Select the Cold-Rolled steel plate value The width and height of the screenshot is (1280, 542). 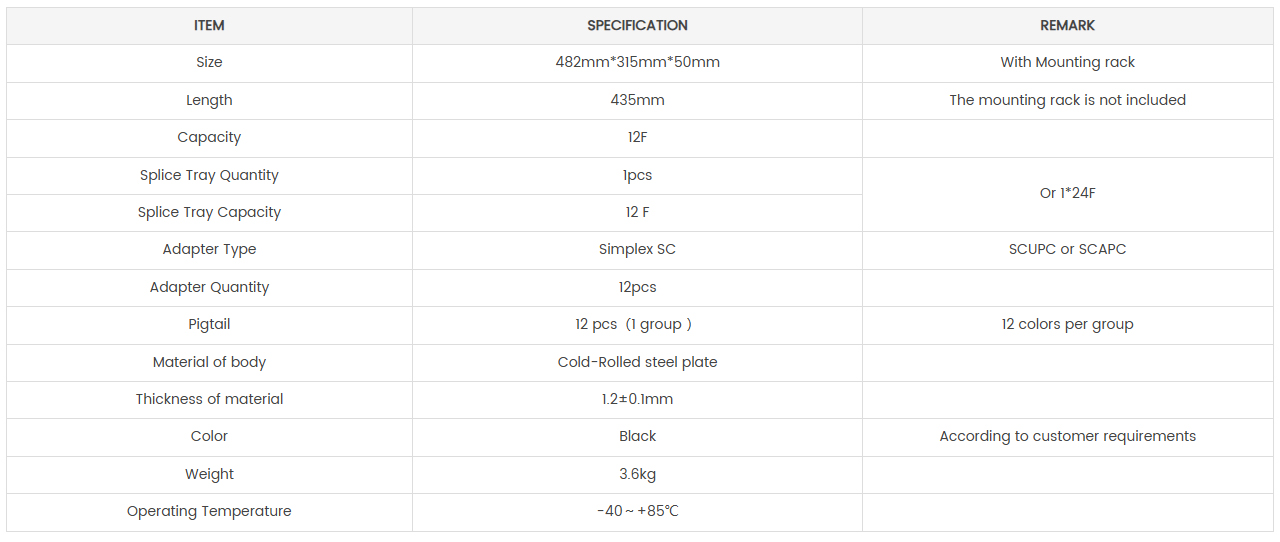(637, 362)
